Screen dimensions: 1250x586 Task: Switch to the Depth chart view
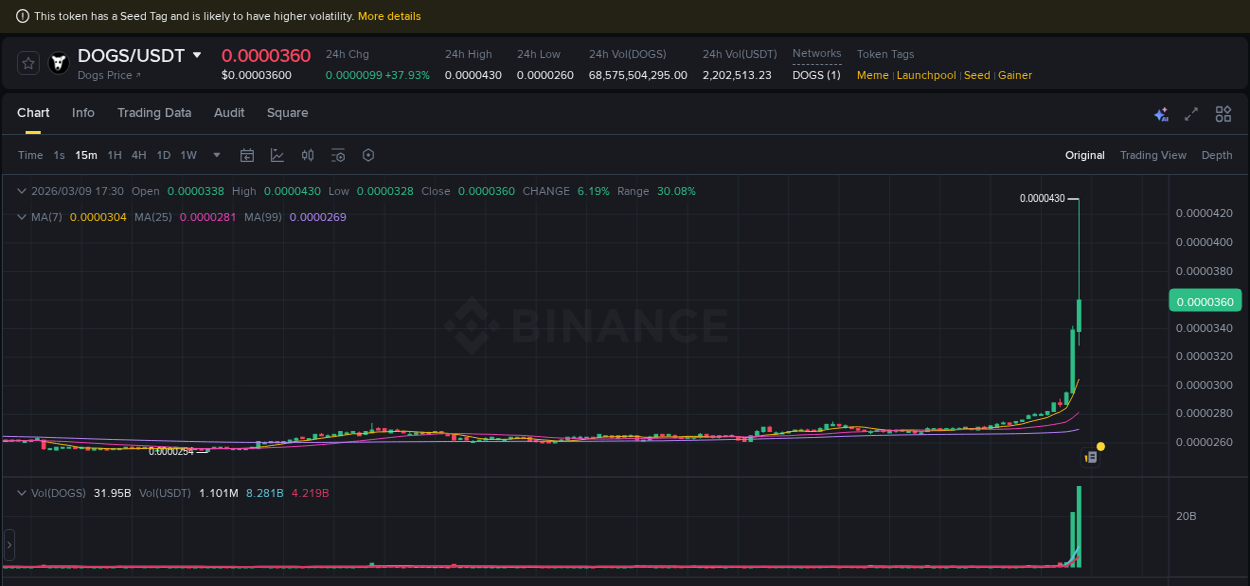pyautogui.click(x=1217, y=155)
